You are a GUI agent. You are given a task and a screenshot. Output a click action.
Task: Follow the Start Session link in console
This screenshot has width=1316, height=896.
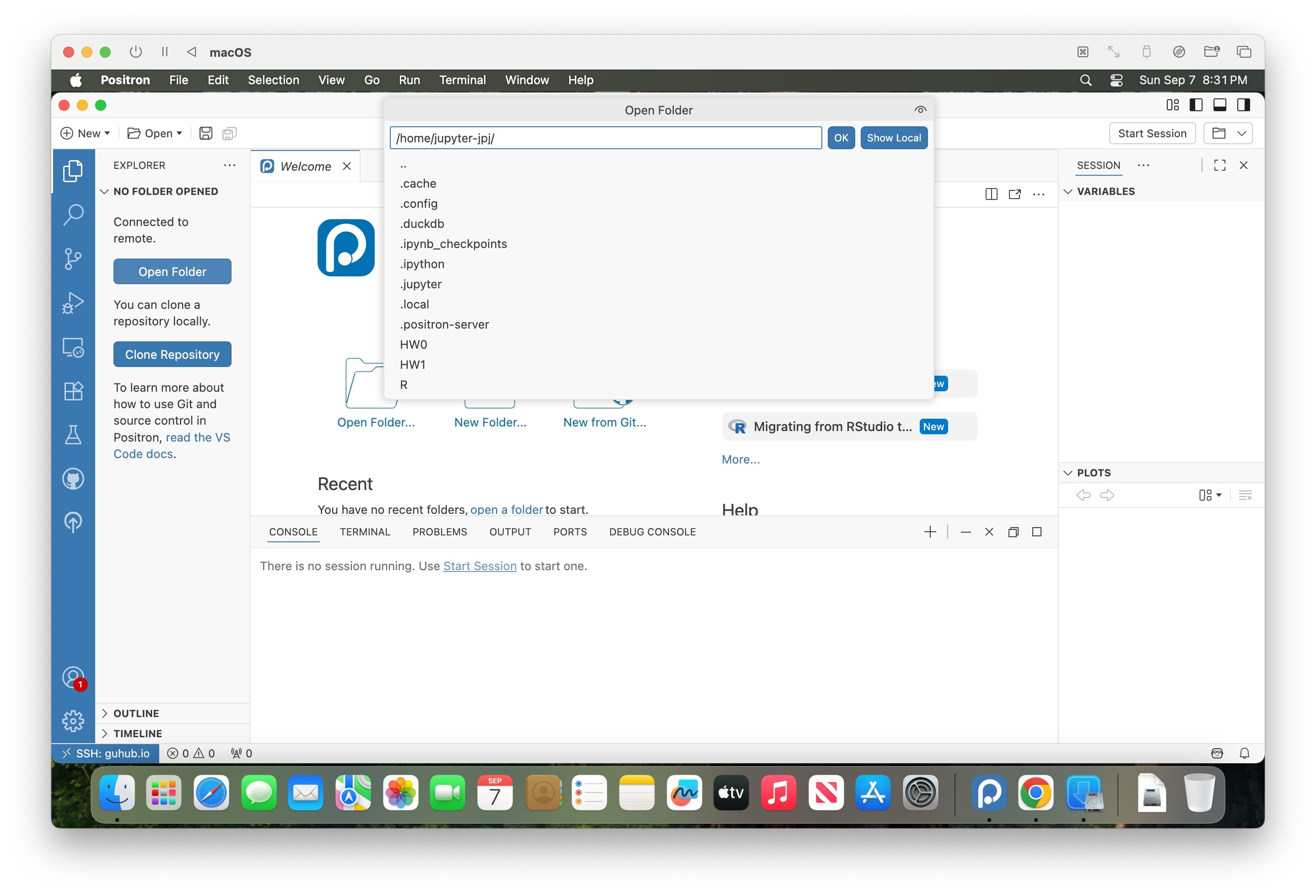point(480,566)
